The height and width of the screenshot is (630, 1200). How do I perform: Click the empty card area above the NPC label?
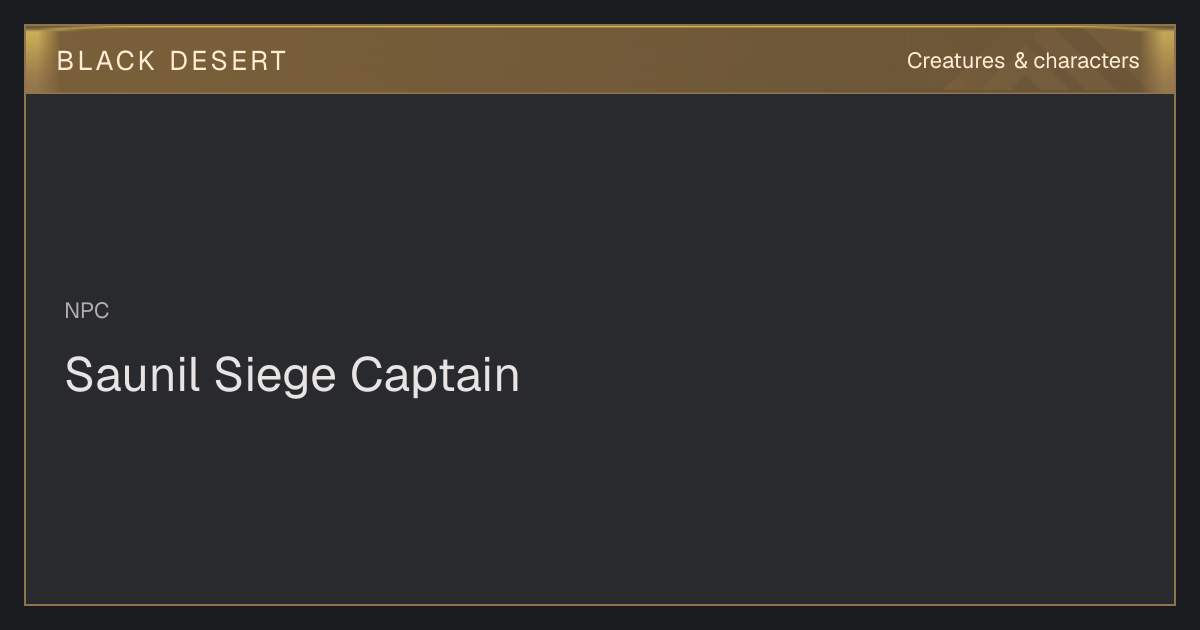click(600, 195)
